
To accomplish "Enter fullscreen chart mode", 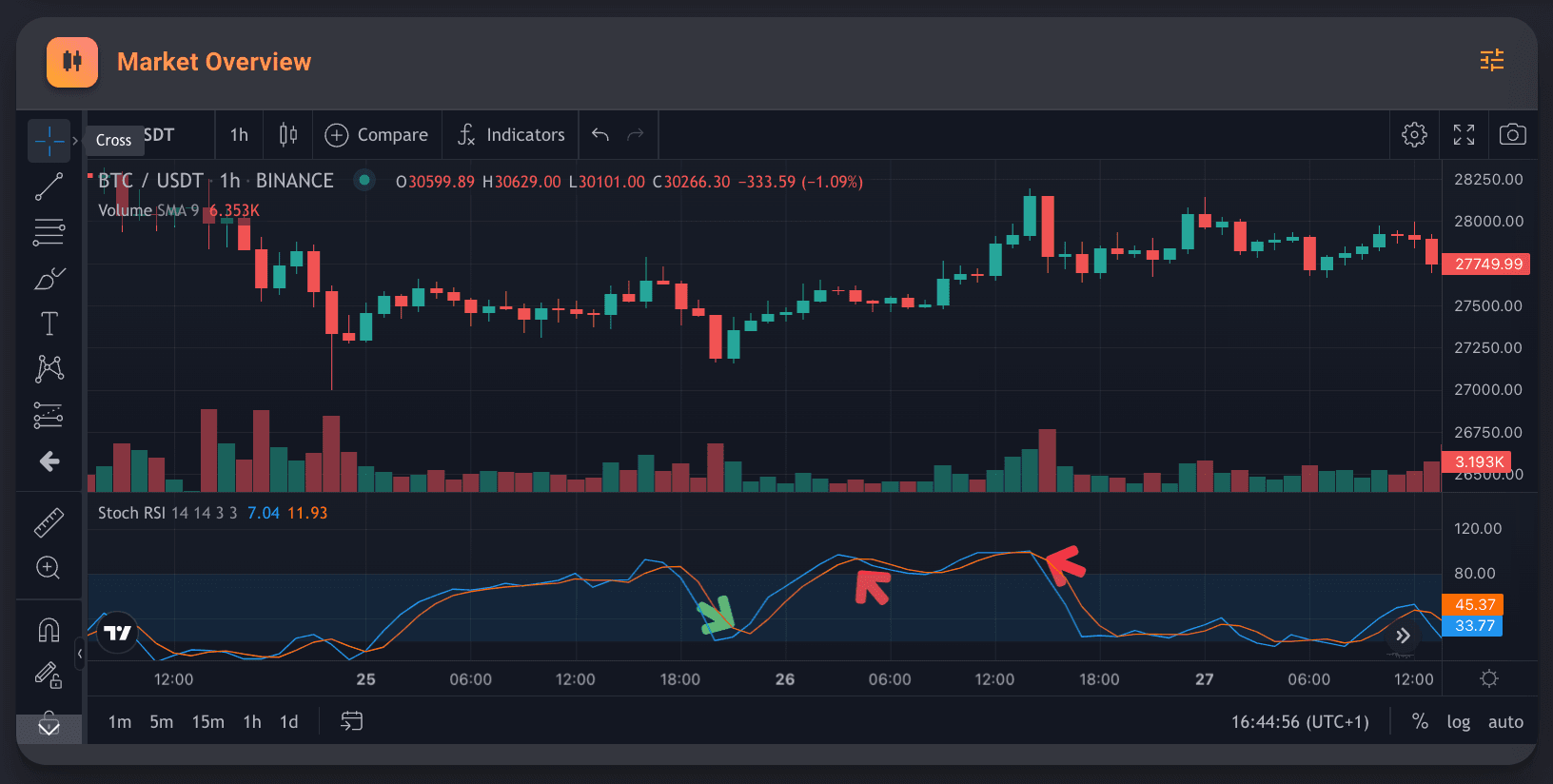I will [1464, 135].
